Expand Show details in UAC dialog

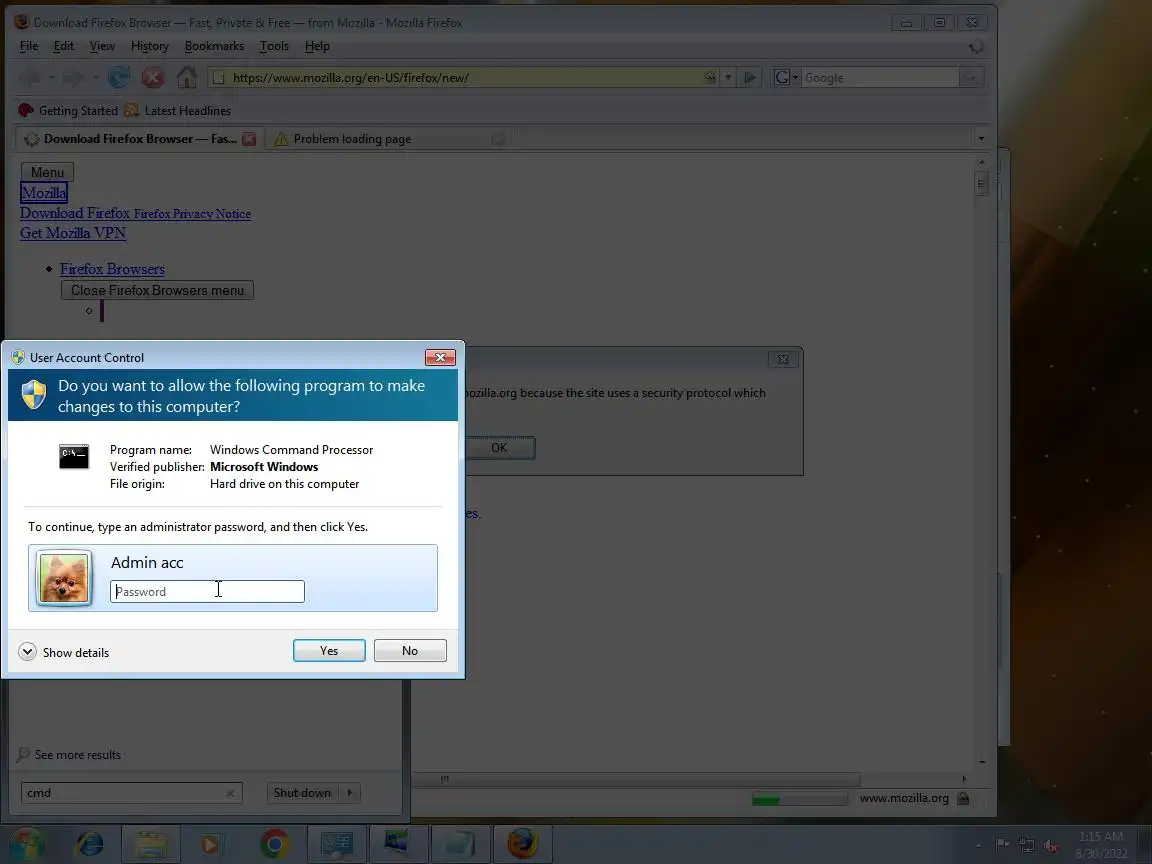tap(64, 652)
